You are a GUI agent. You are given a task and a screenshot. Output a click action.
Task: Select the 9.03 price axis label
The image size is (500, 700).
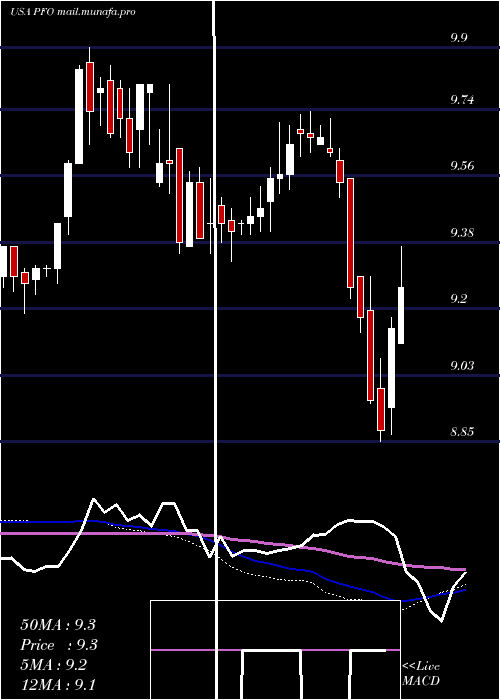[x=462, y=366]
